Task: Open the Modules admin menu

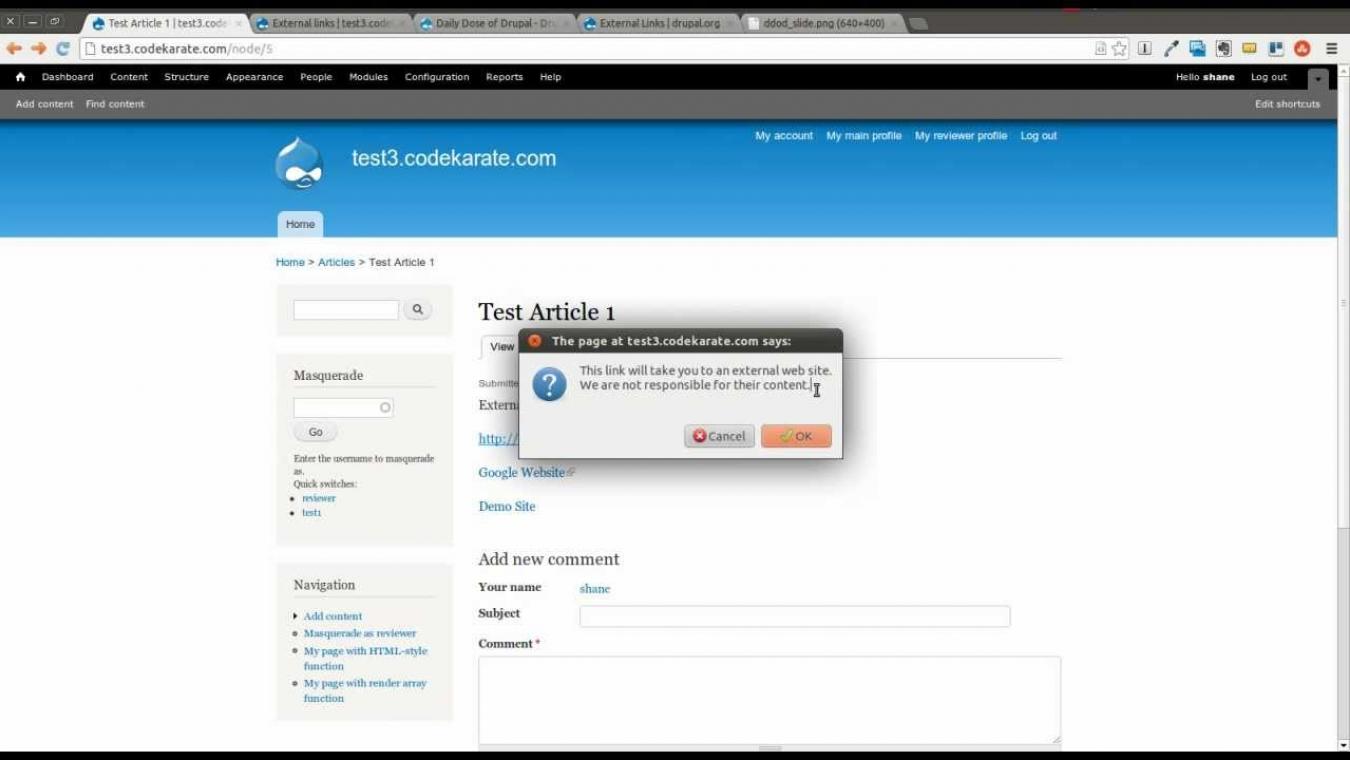Action: click(368, 77)
